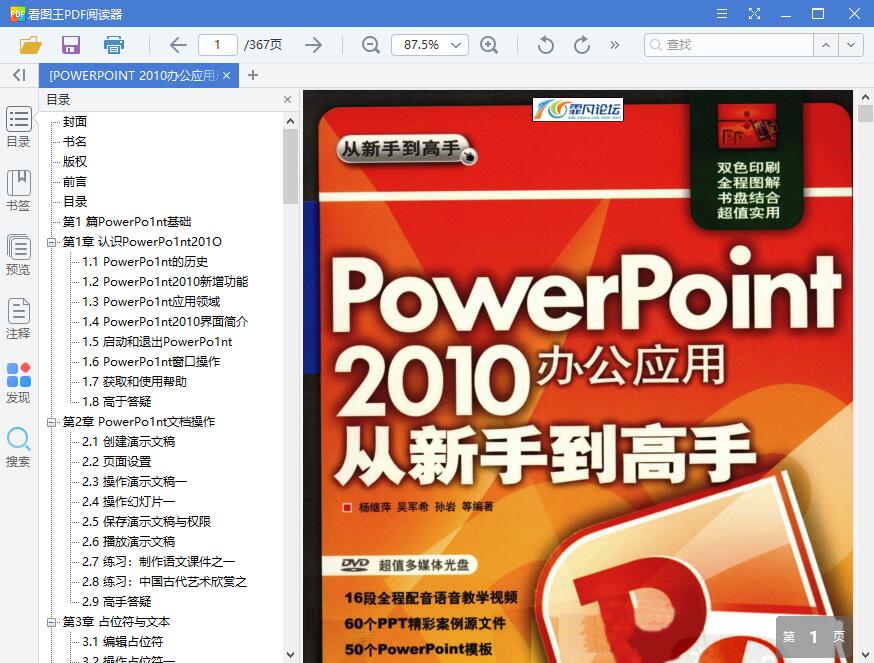Open section 1.8 高手答疑
The width and height of the screenshot is (874, 663).
[116, 402]
